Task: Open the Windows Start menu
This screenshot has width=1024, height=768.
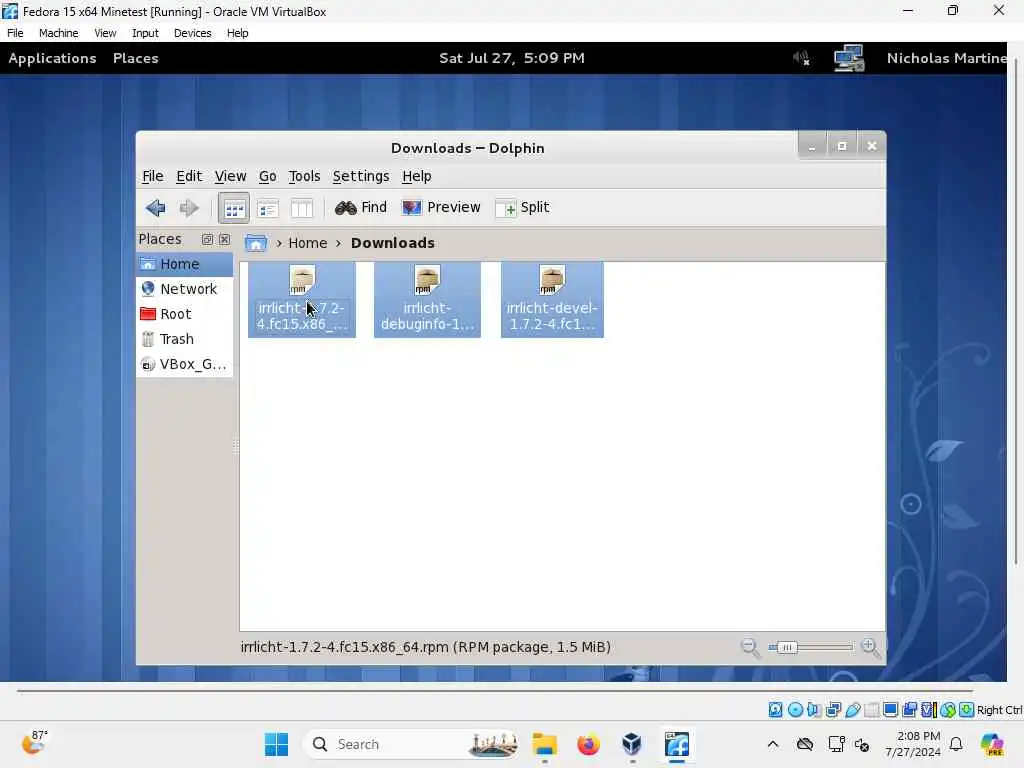Action: click(x=276, y=744)
